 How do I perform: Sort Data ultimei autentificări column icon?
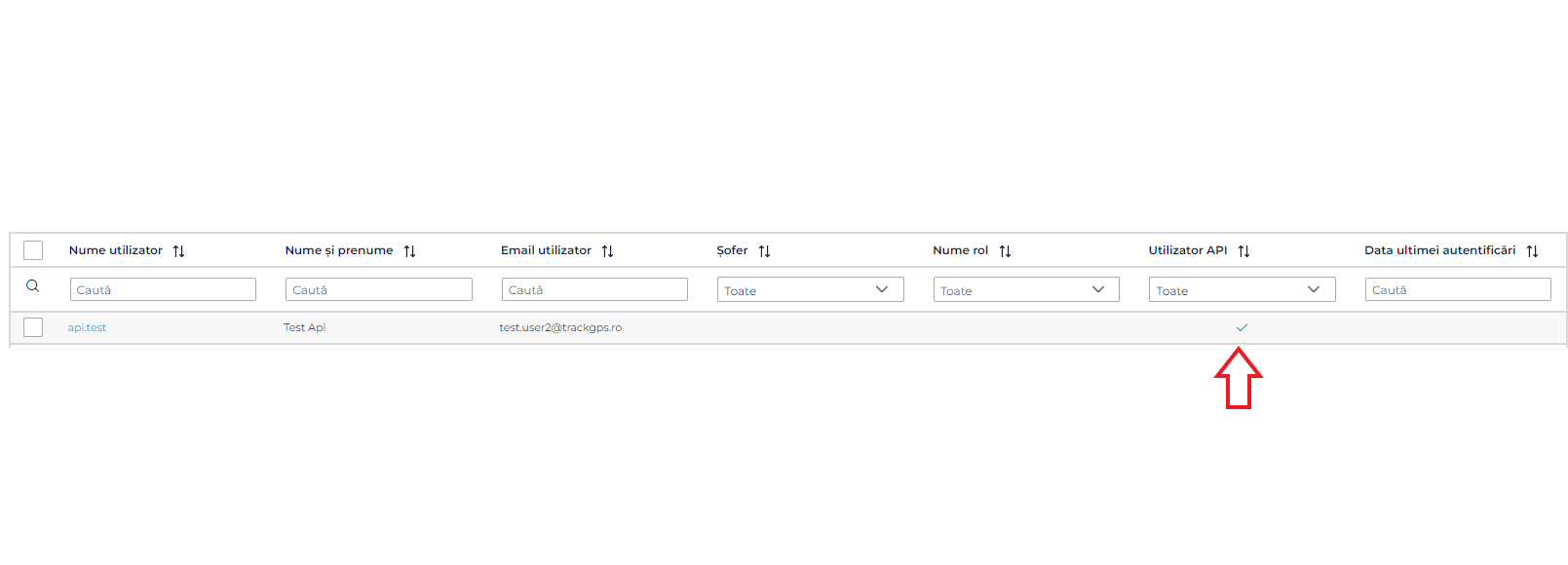click(x=1532, y=251)
